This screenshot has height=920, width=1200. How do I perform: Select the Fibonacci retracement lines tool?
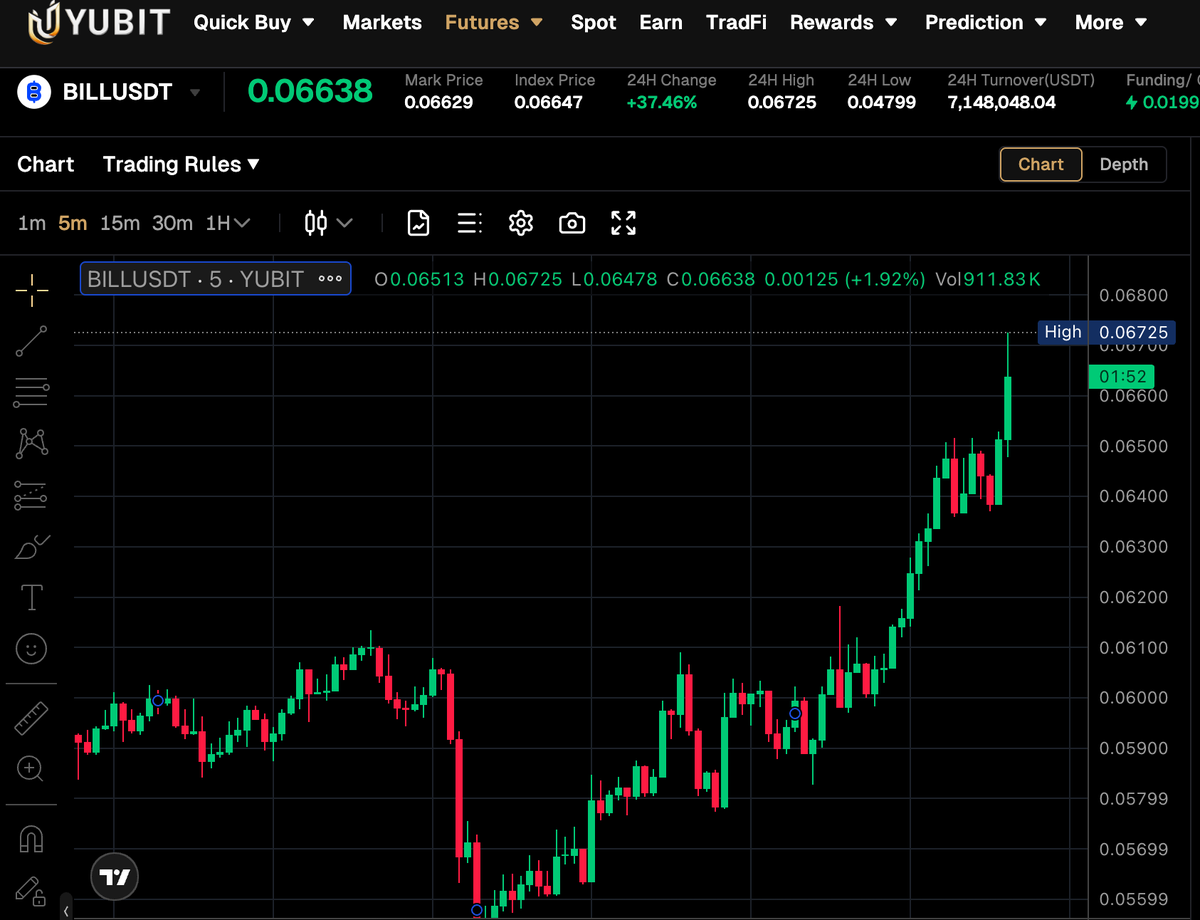tap(31, 393)
